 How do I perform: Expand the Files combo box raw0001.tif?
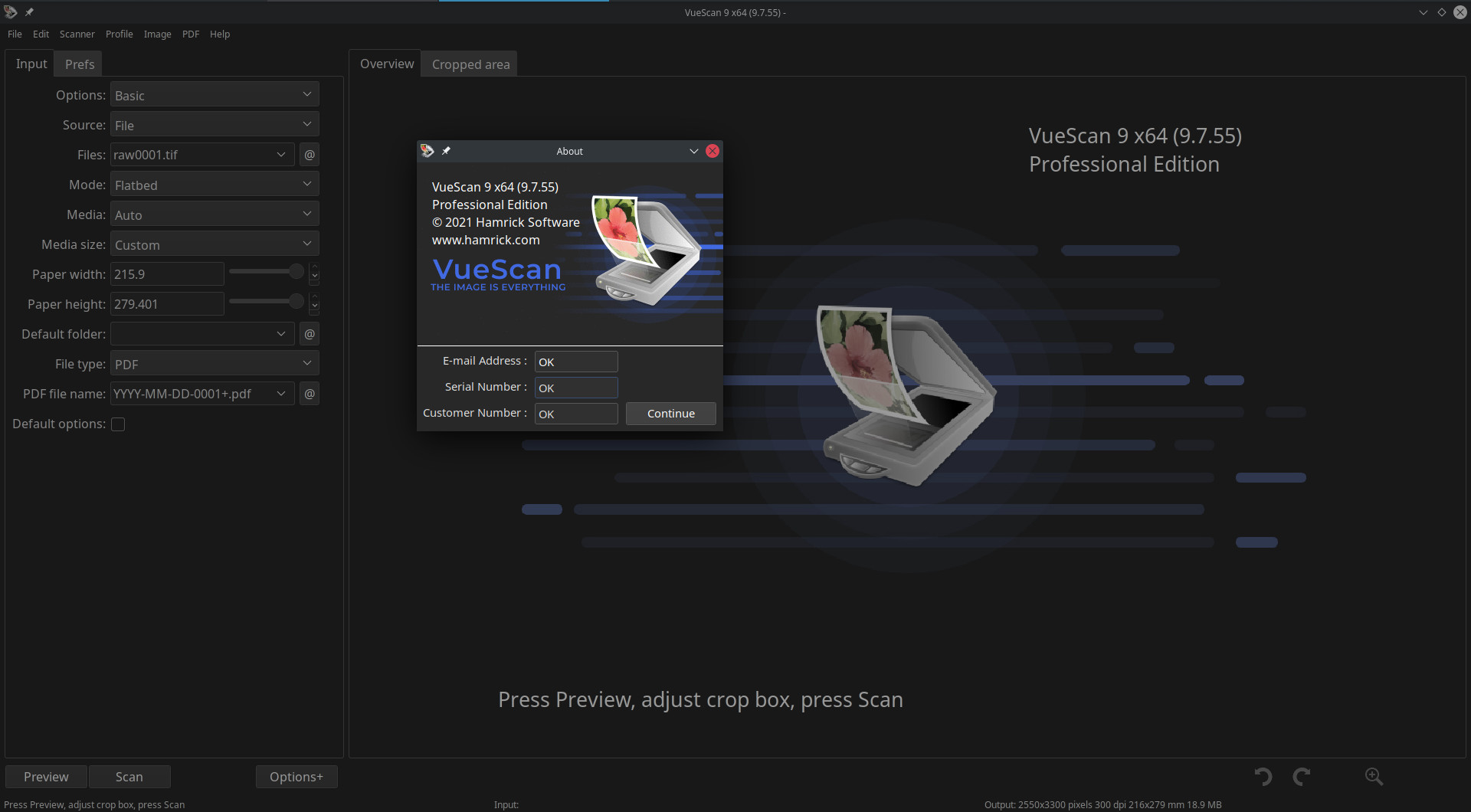tap(281, 155)
